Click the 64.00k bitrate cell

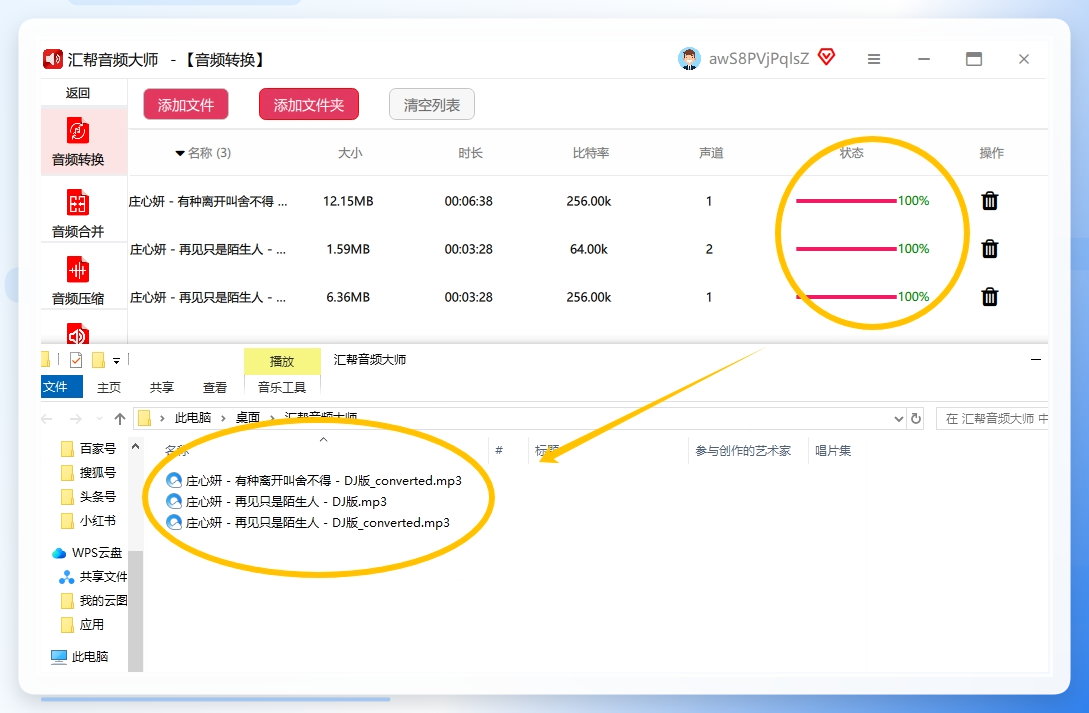tap(589, 249)
